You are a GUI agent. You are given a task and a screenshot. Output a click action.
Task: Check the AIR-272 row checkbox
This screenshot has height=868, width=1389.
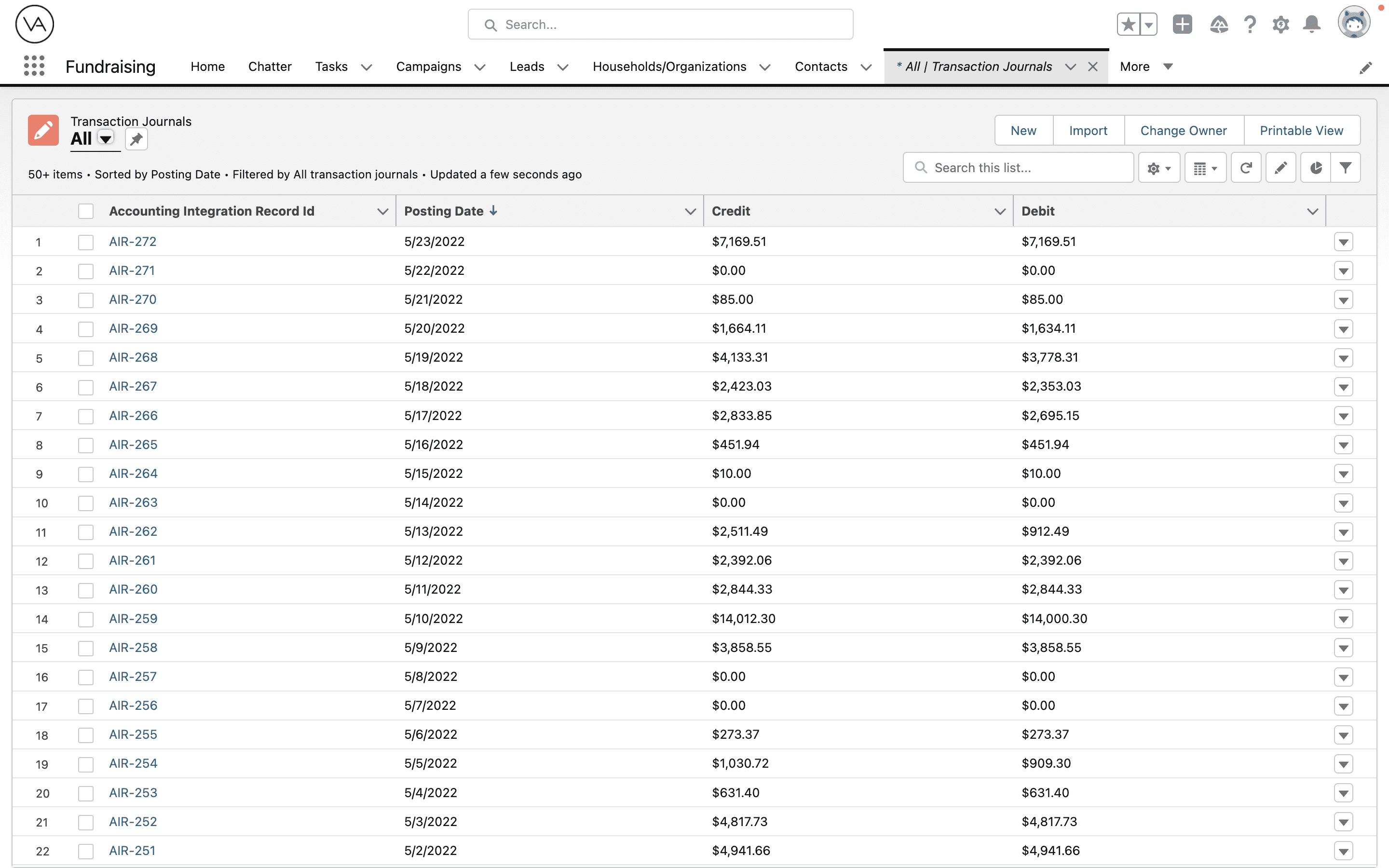click(x=85, y=242)
